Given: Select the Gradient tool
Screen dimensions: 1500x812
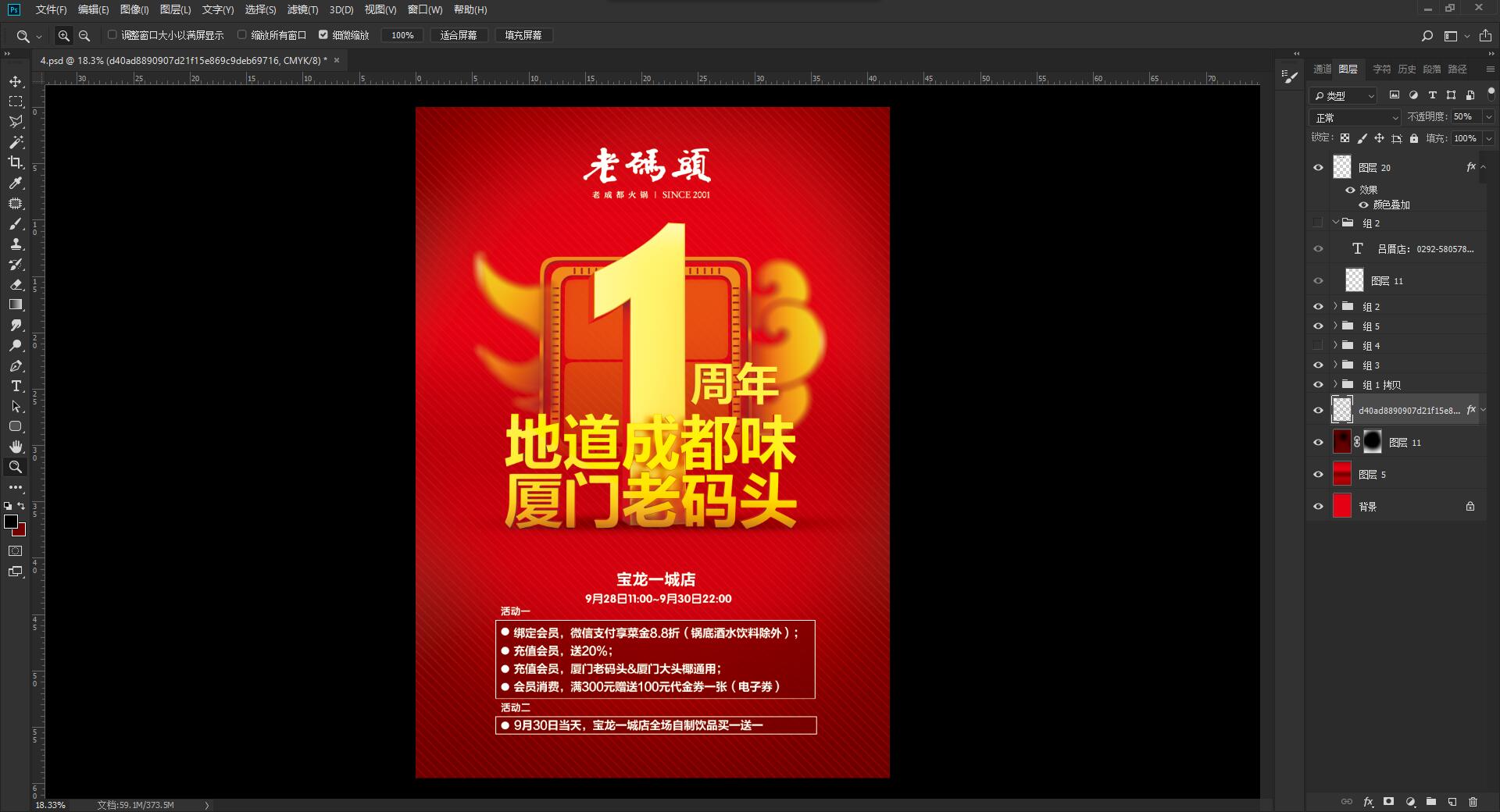Looking at the screenshot, I should tap(16, 304).
